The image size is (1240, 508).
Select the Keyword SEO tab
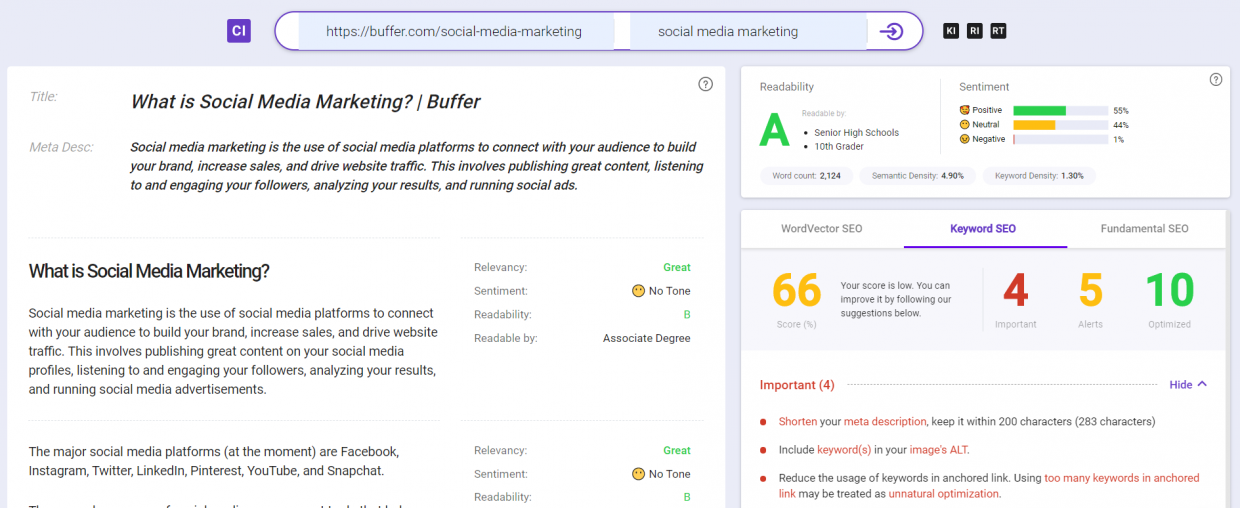(983, 229)
